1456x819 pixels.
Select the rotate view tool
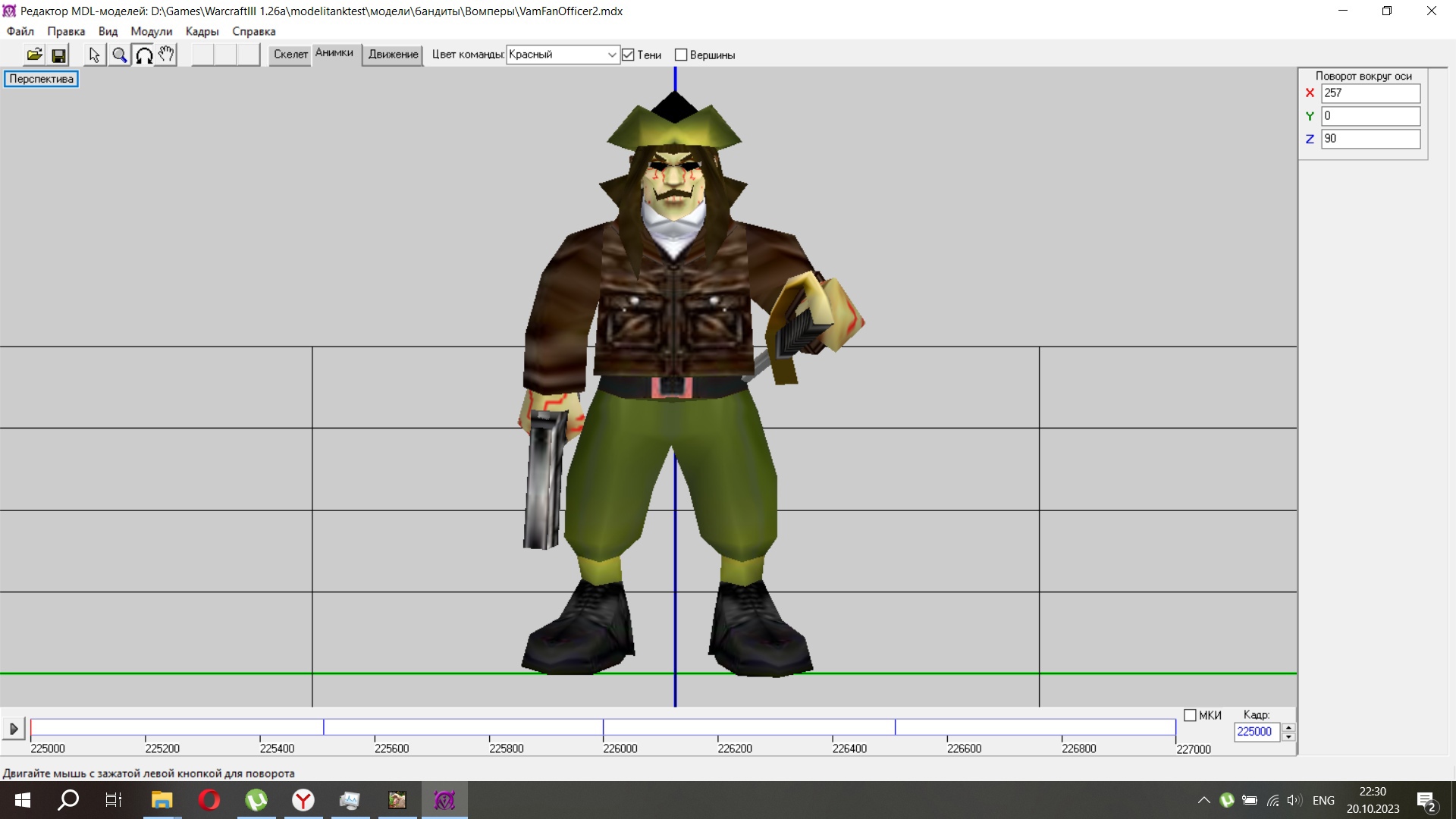click(x=143, y=55)
